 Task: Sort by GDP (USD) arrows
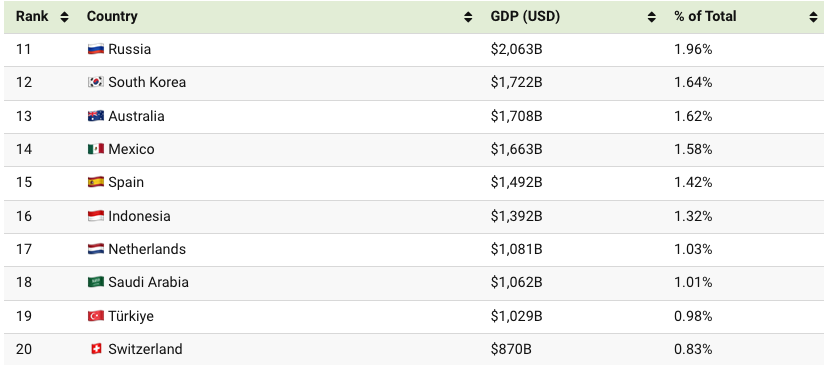[x=652, y=17]
